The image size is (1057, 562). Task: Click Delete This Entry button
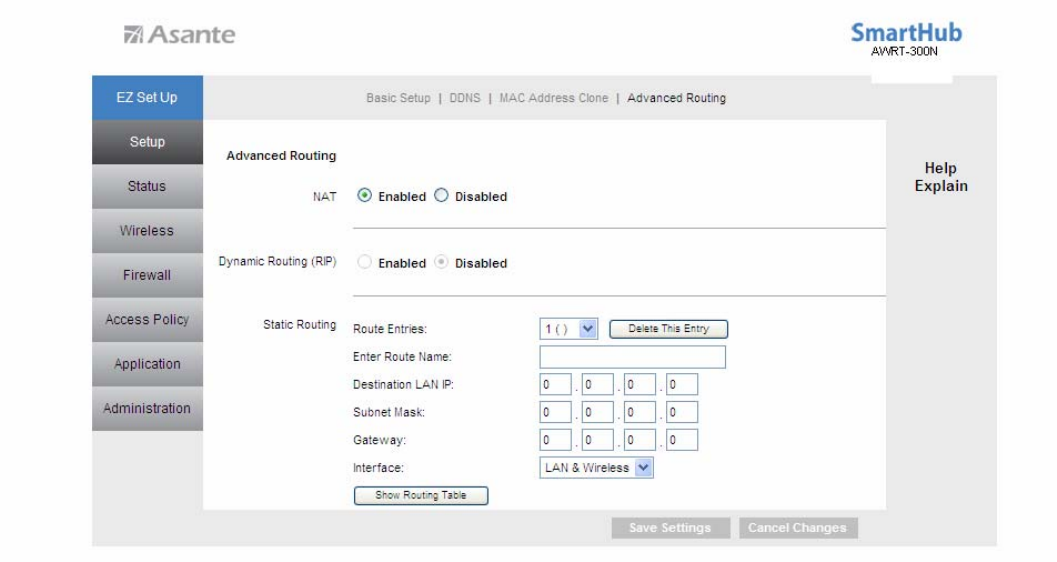coord(669,329)
